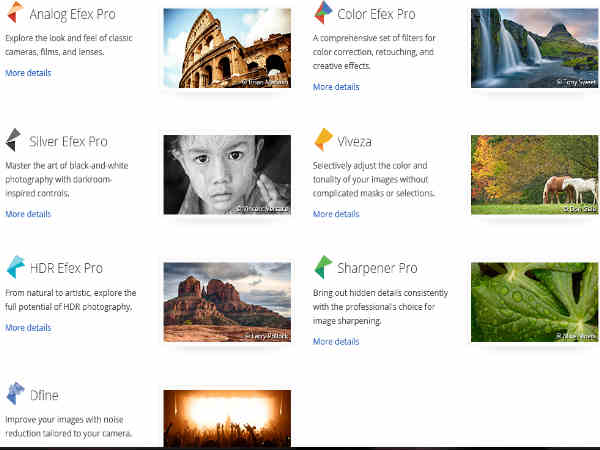The width and height of the screenshot is (600, 450).
Task: Click the text "Explore the look and feel of classic"
Action: coord(69,38)
